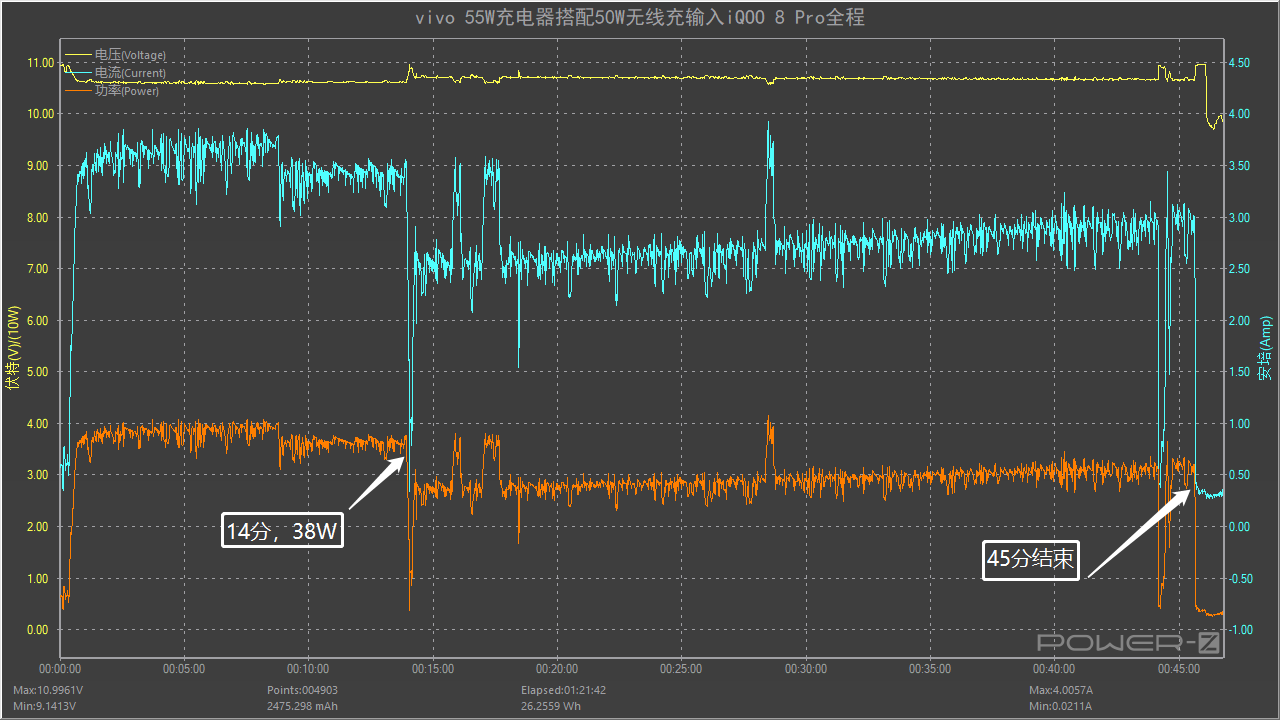Toggle the 功率(Power) legend entry
The height and width of the screenshot is (720, 1280).
(126, 91)
